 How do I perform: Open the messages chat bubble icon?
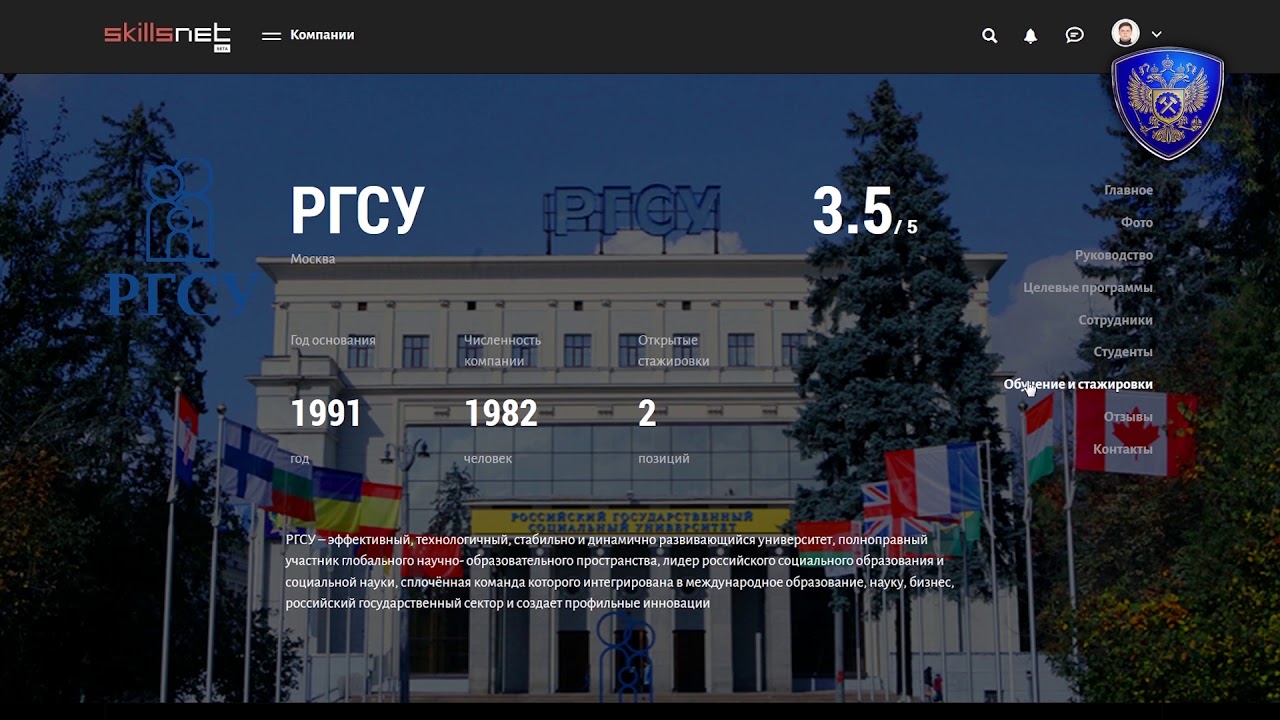(1075, 35)
